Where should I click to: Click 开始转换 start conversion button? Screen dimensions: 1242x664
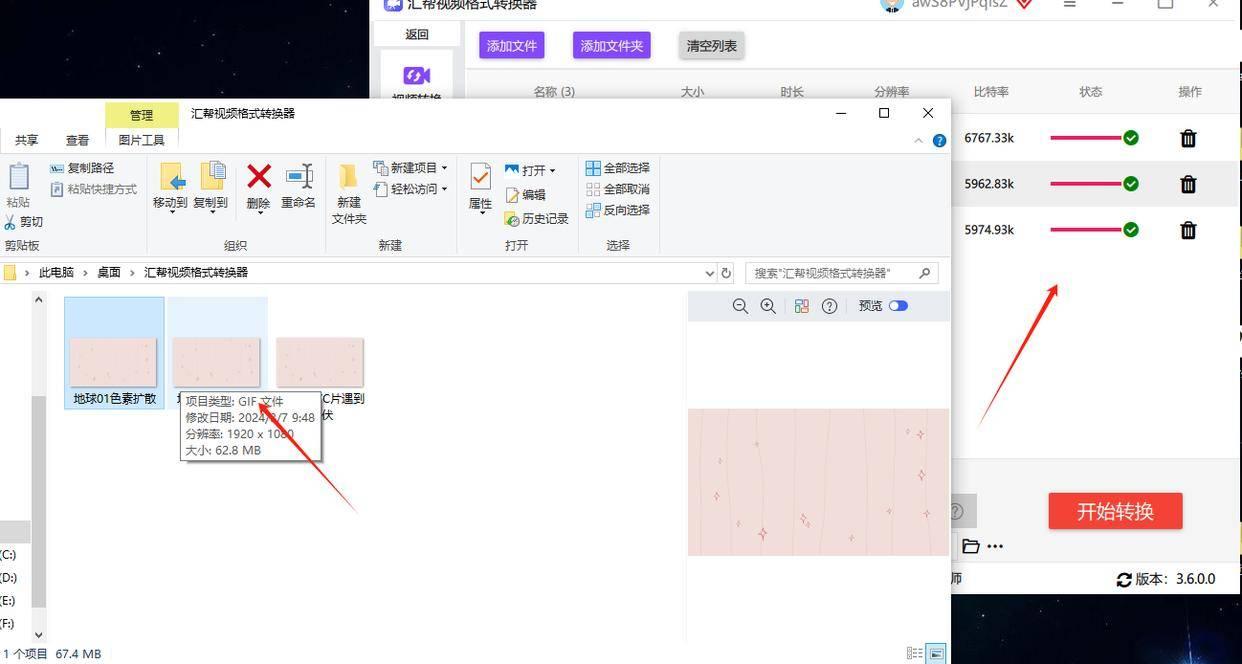pos(1115,511)
